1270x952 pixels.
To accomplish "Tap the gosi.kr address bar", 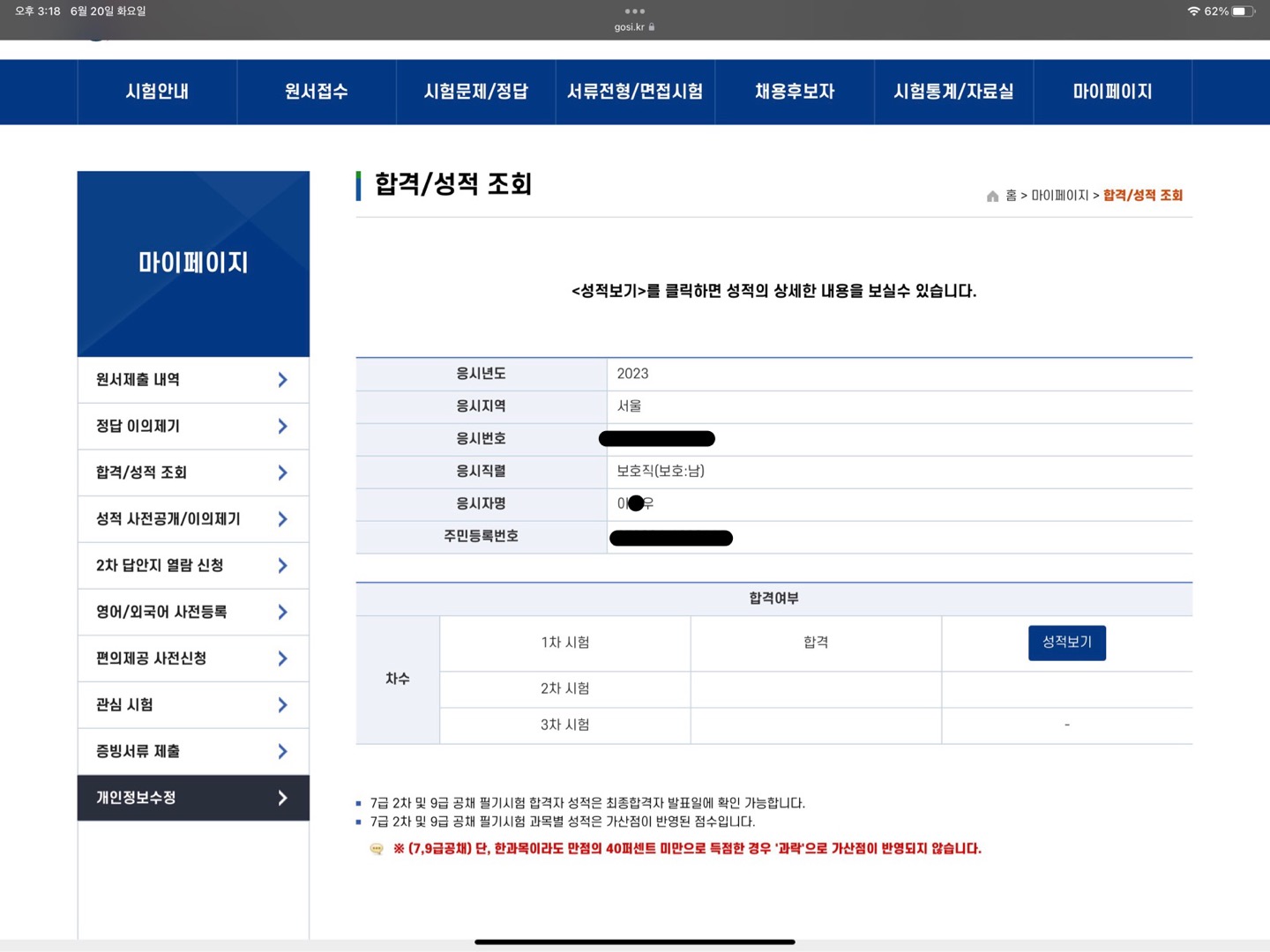I will [x=629, y=27].
